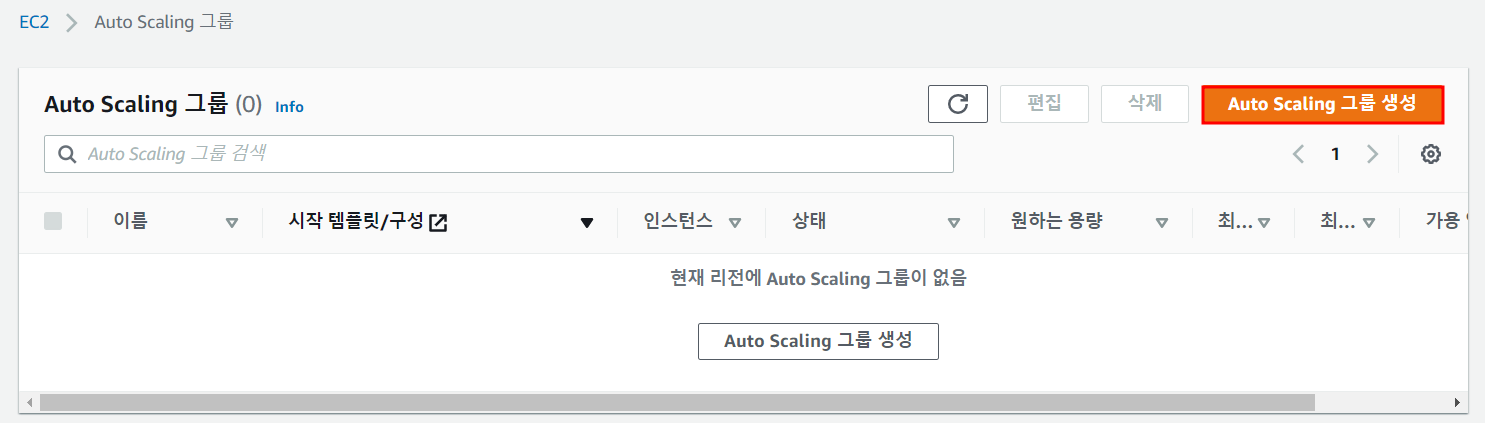Viewport: 1485px width, 423px height.
Task: Focus the Auto Scaling 그룹 검색 field
Action: coord(499,154)
